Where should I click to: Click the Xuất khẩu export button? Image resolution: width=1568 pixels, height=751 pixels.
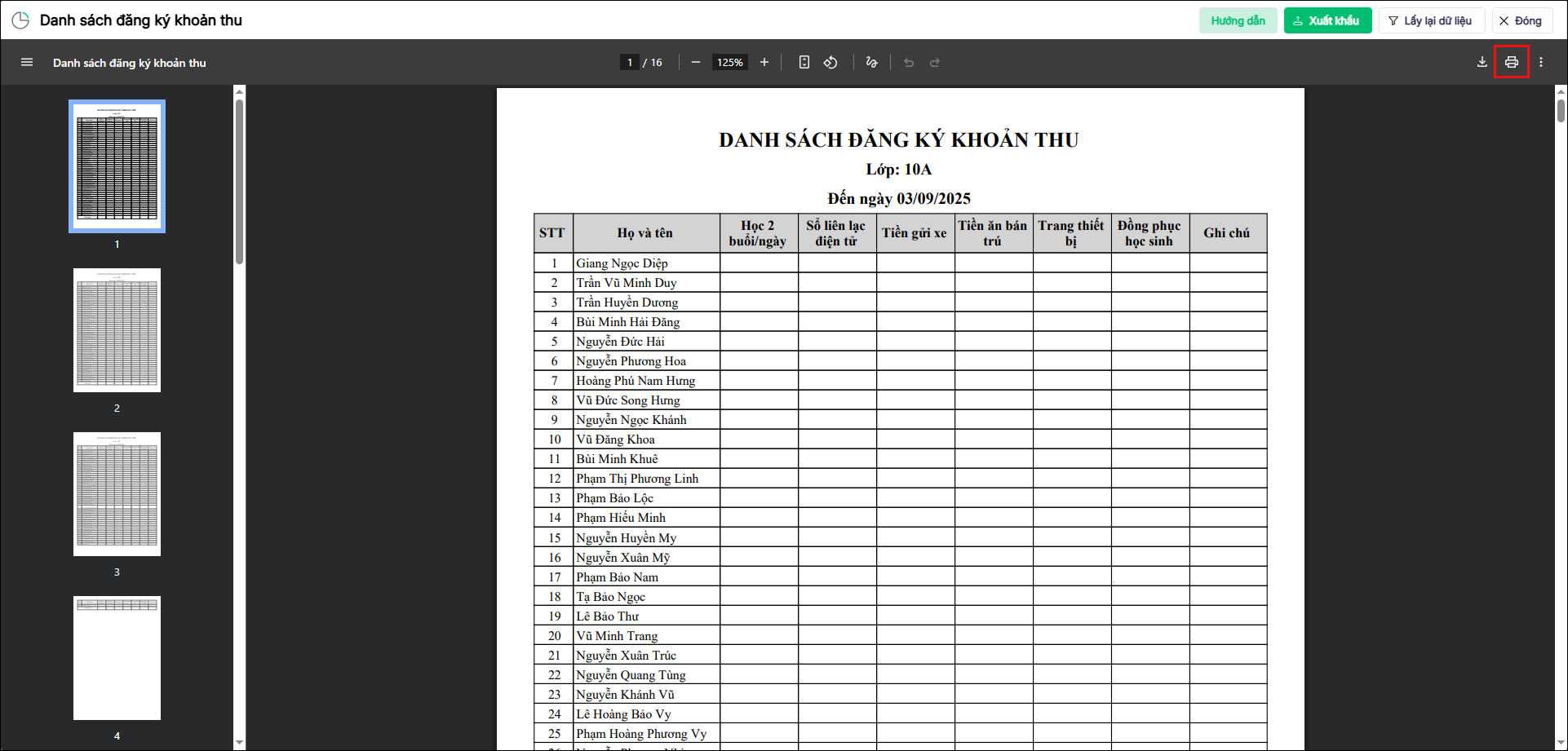(1327, 20)
